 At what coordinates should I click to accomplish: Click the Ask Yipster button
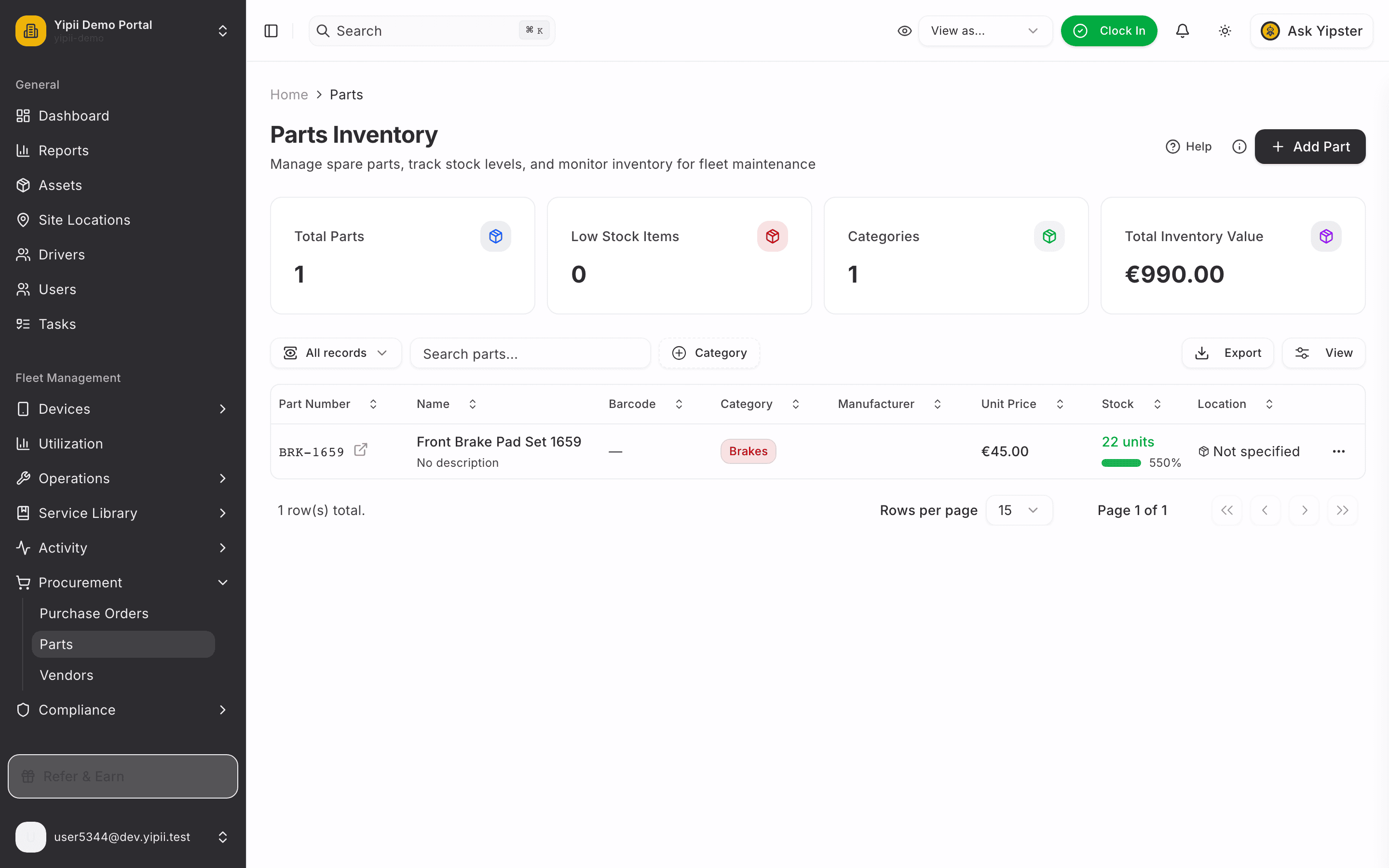(x=1311, y=31)
